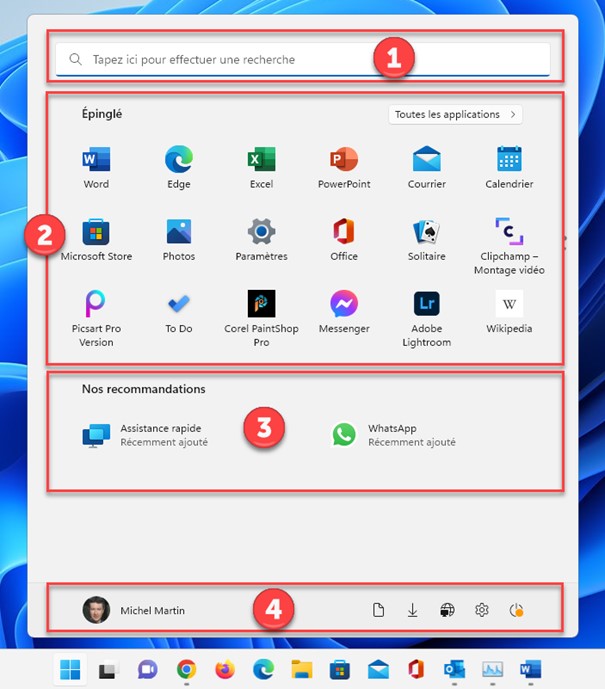
Task: Click the search field Tapez ici pour effectuer une recherche
Action: (x=302, y=59)
